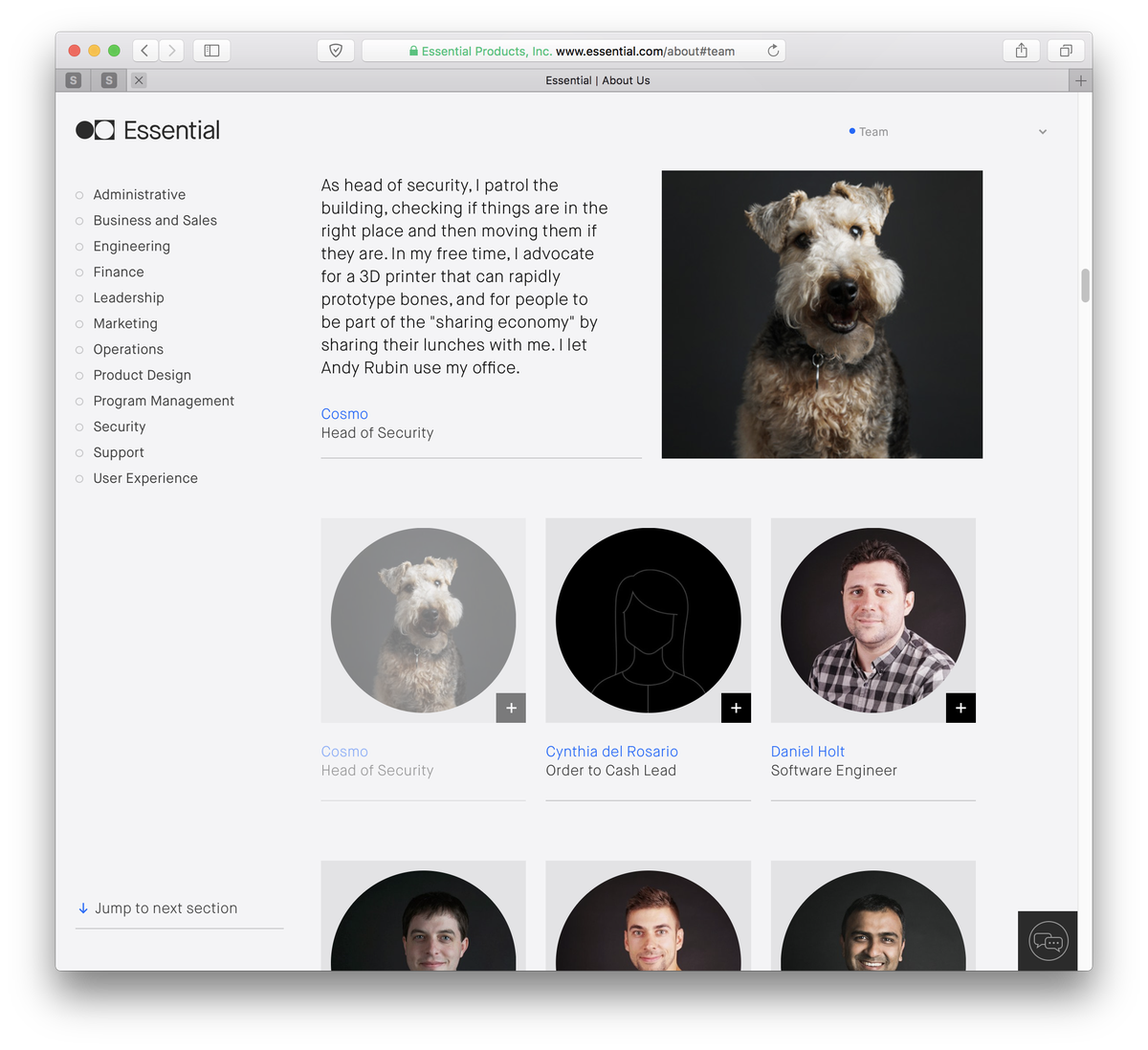
Task: Expand Cynthia del Rosario's plus button
Action: (736, 708)
